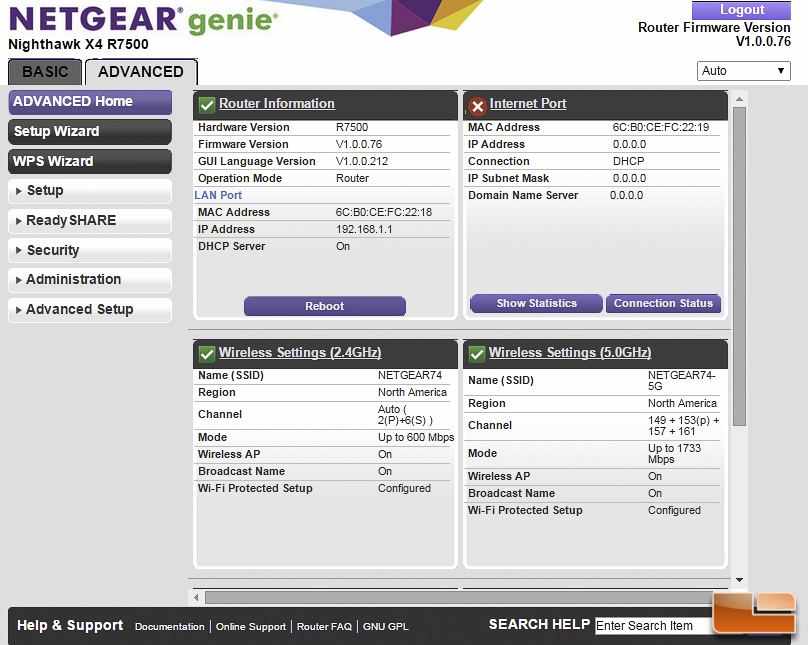Click the vertical scrollbar thumb

[739, 266]
